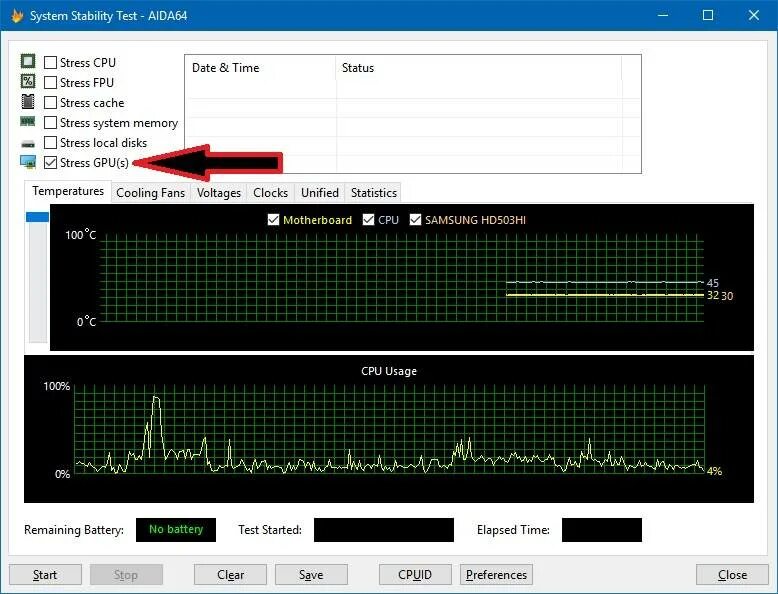Click the RAM module icon beside Stress system memory
Image resolution: width=778 pixels, height=594 pixels.
coord(28,121)
